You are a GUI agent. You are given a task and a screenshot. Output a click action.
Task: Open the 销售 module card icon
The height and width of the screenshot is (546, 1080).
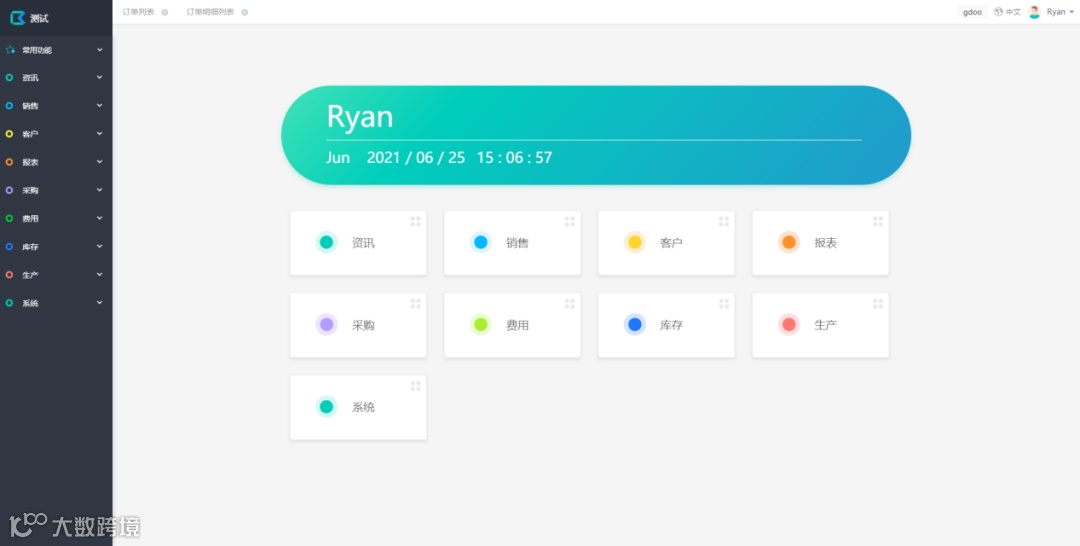[x=480, y=242]
